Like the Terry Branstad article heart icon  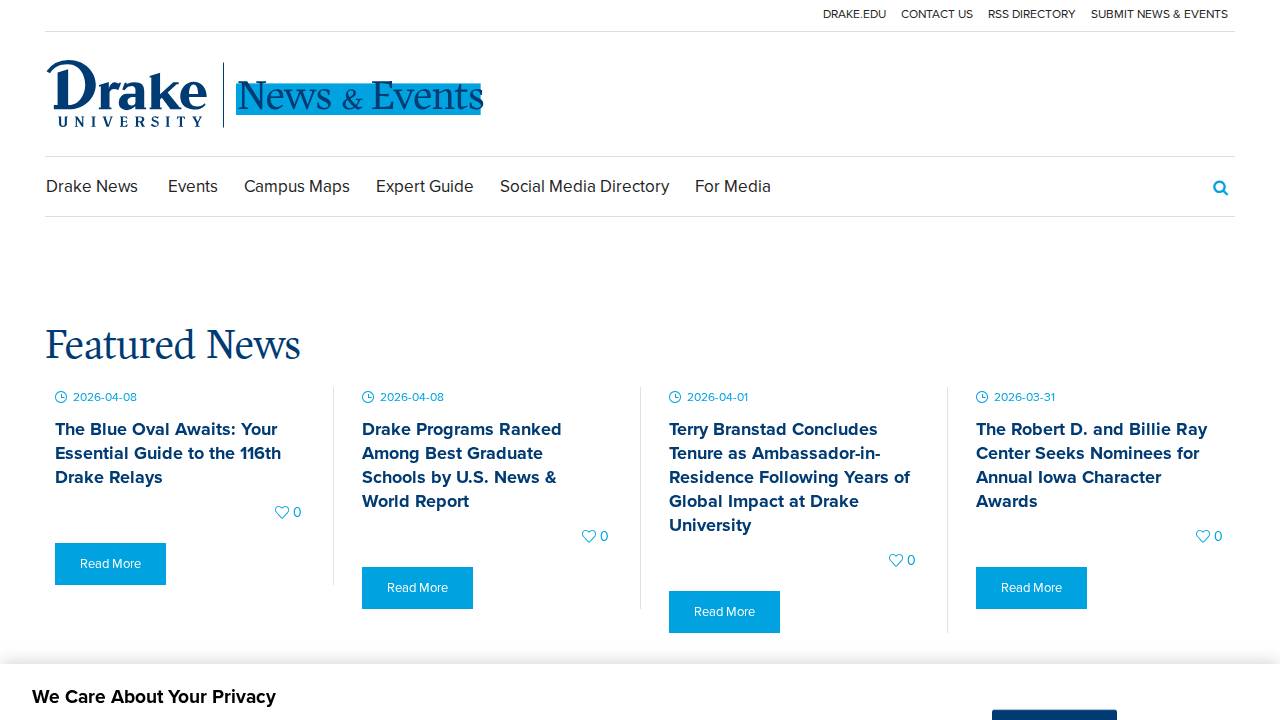895,560
